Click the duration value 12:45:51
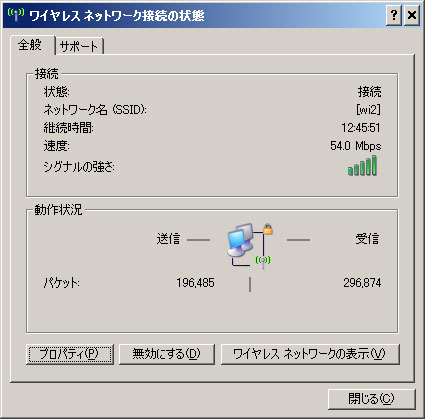425x419 pixels. [361, 128]
